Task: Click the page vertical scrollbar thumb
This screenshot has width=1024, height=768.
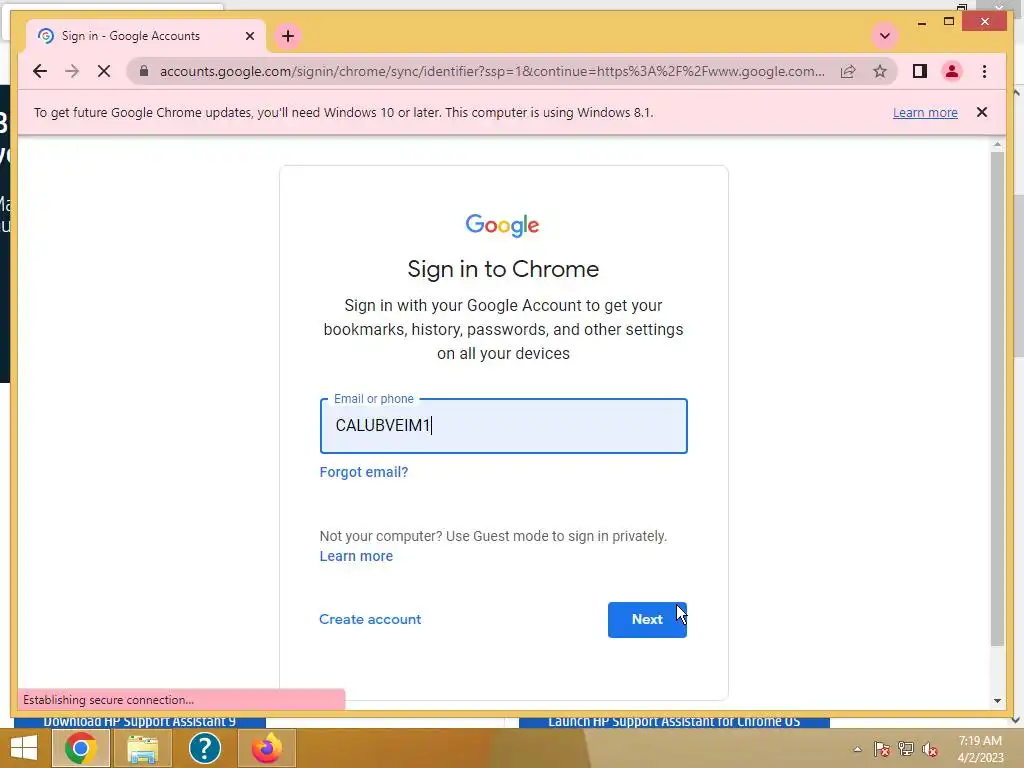Action: coord(997,398)
